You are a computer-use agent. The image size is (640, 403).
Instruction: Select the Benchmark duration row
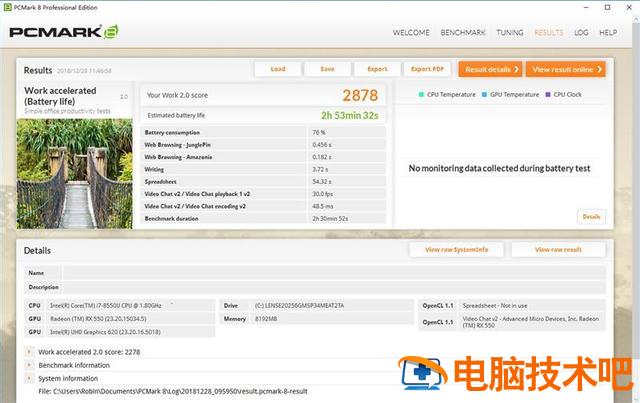pyautogui.click(x=263, y=218)
